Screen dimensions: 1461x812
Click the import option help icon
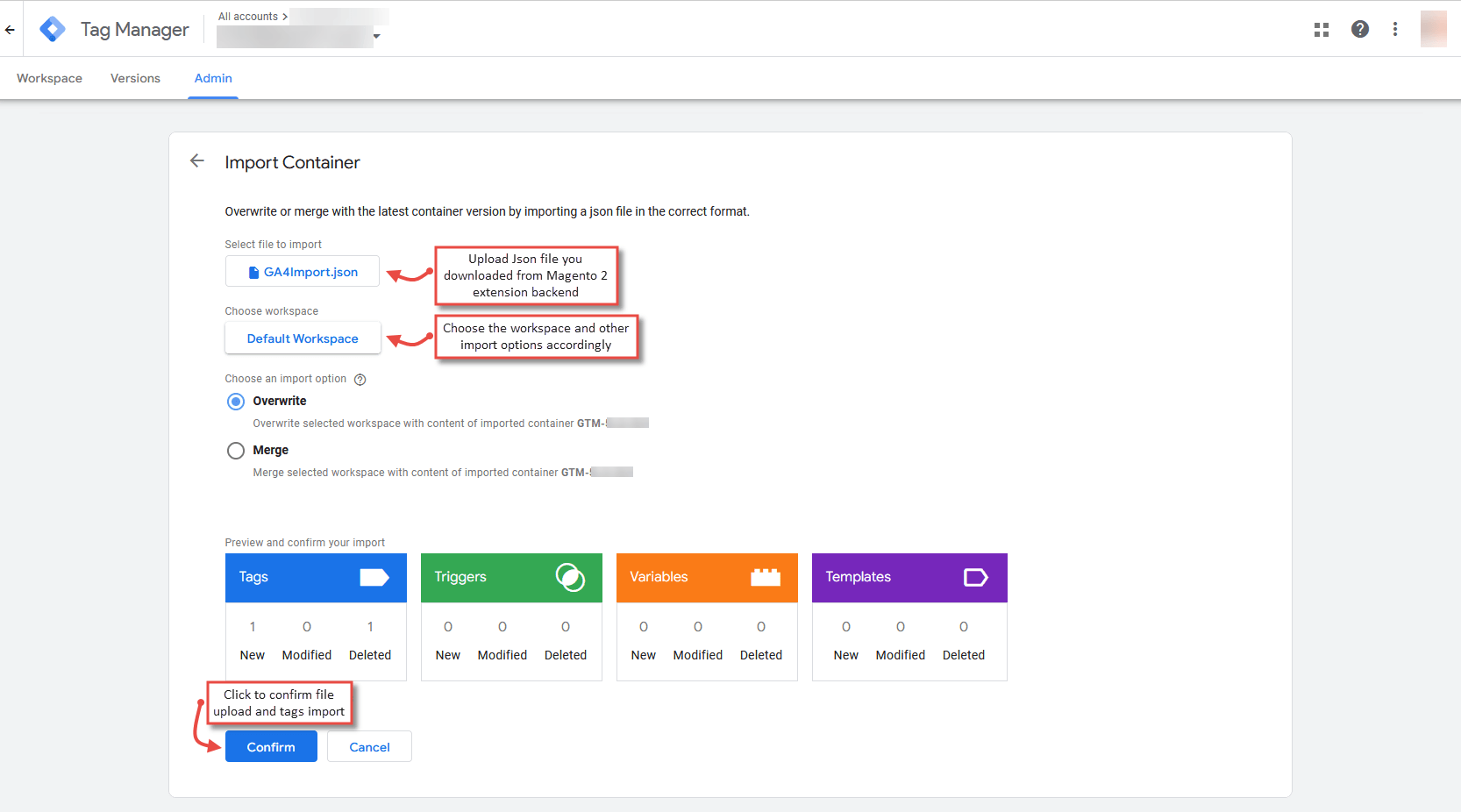click(360, 380)
